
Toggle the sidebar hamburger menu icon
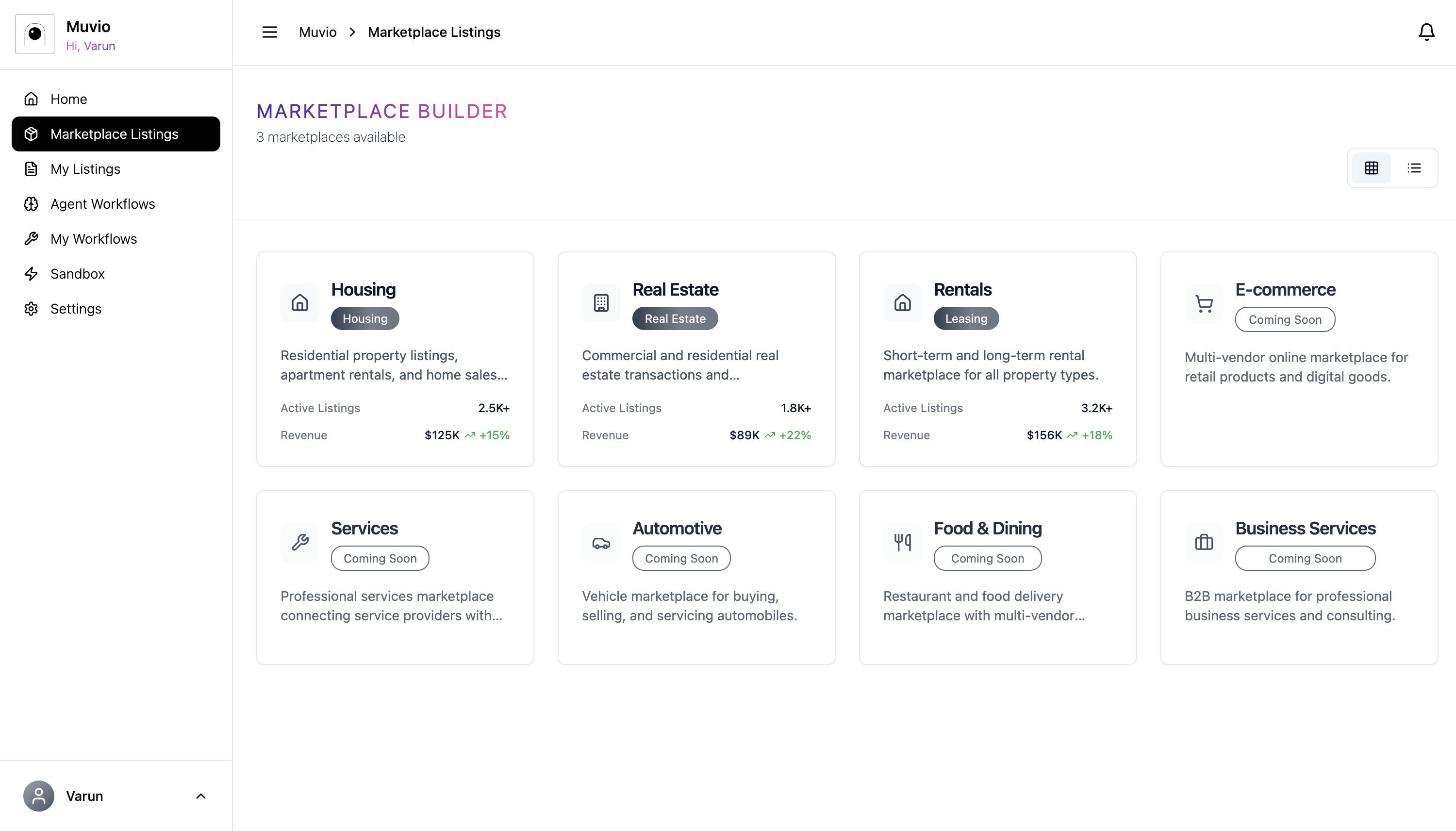[x=269, y=32]
